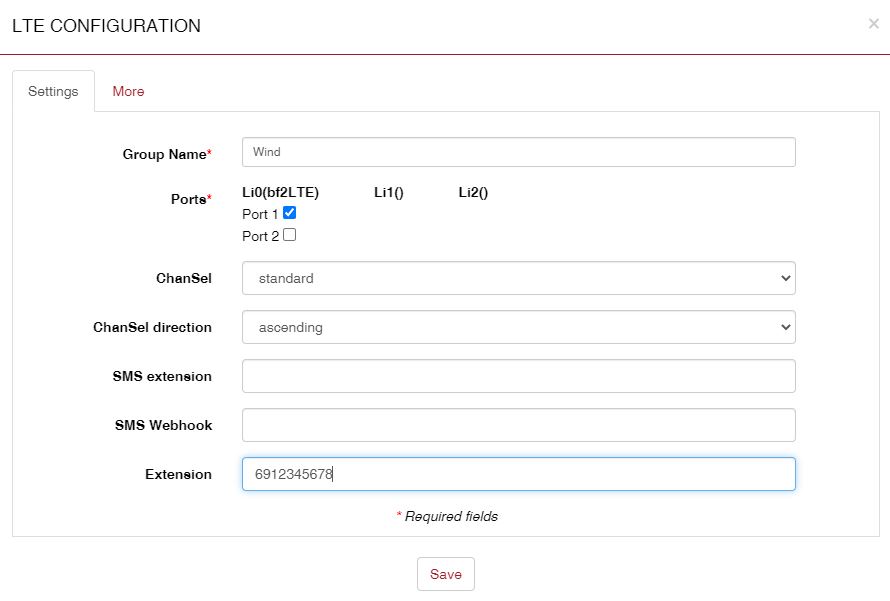
Task: Click the LTE CONFIGURATION dialog title
Action: 106,26
